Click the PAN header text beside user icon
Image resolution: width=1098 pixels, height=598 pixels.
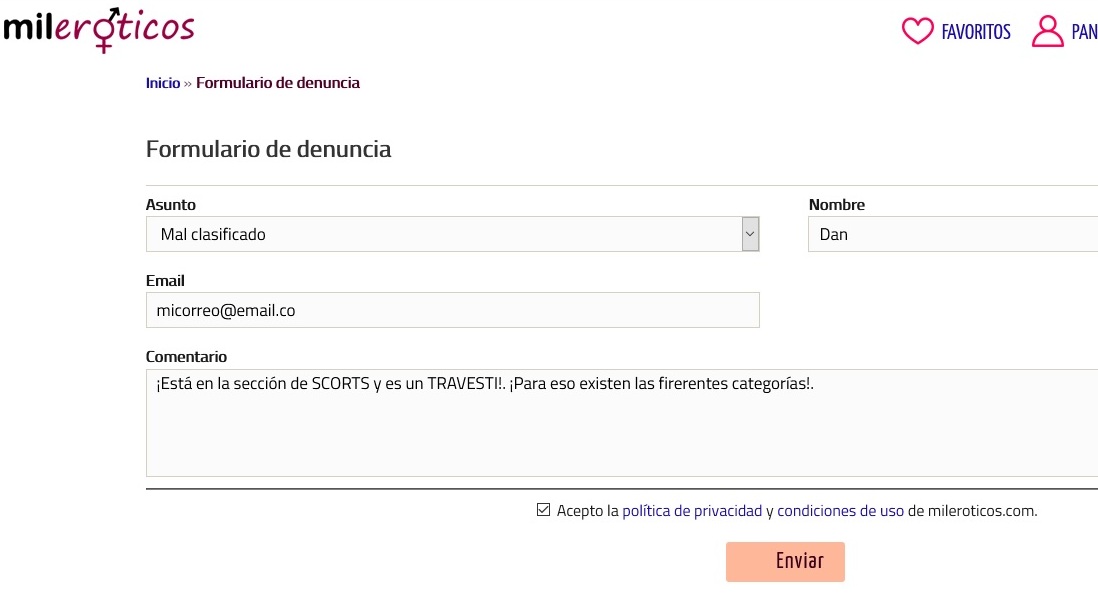click(1084, 32)
